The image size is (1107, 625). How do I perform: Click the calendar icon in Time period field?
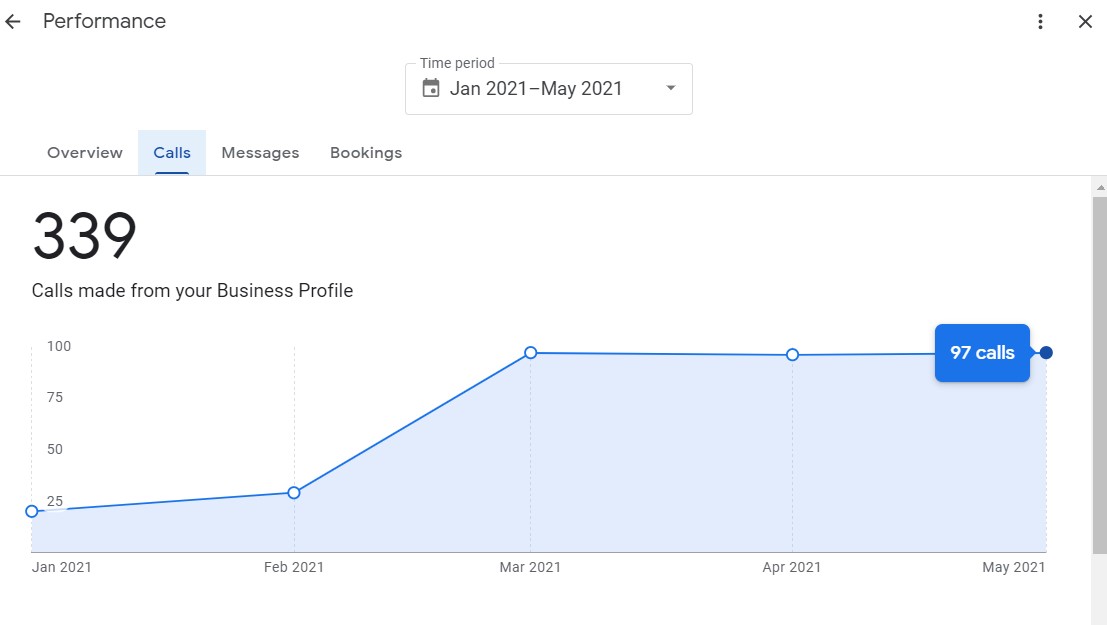click(431, 88)
